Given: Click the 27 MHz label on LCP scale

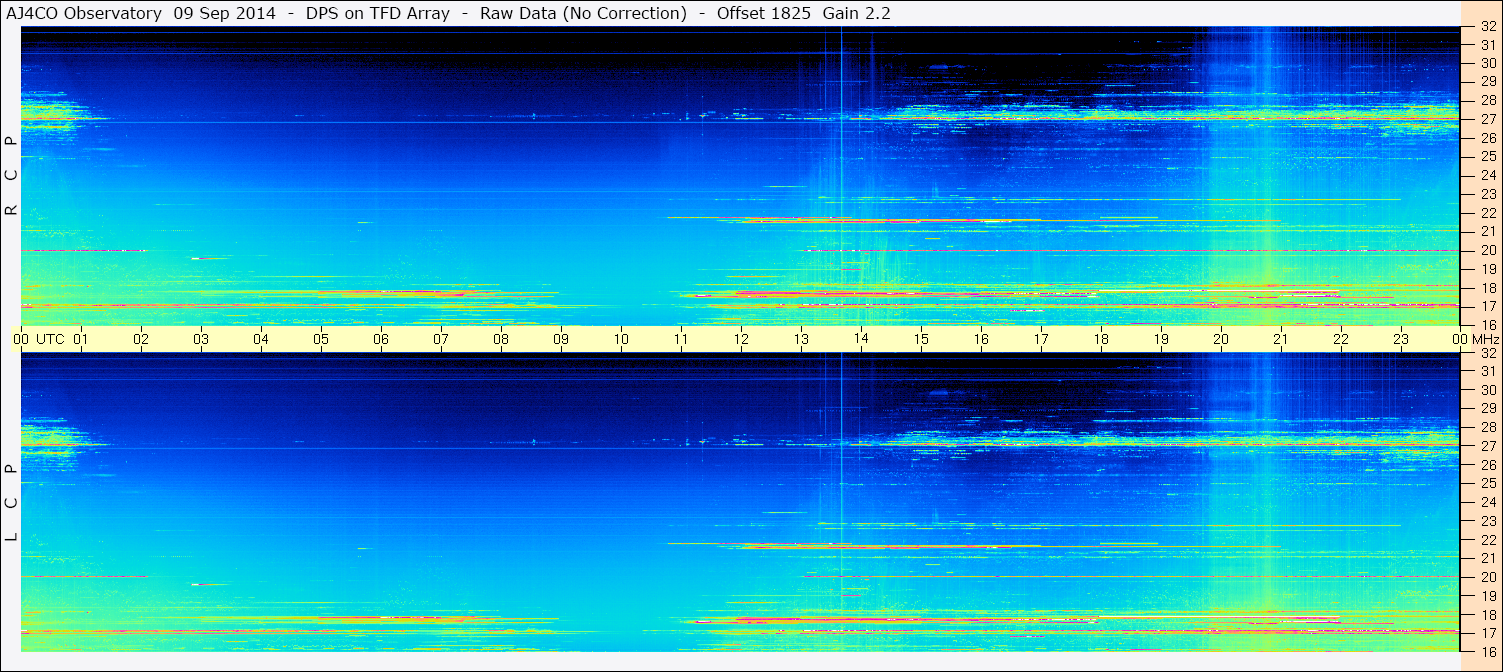Looking at the screenshot, I should (1488, 446).
